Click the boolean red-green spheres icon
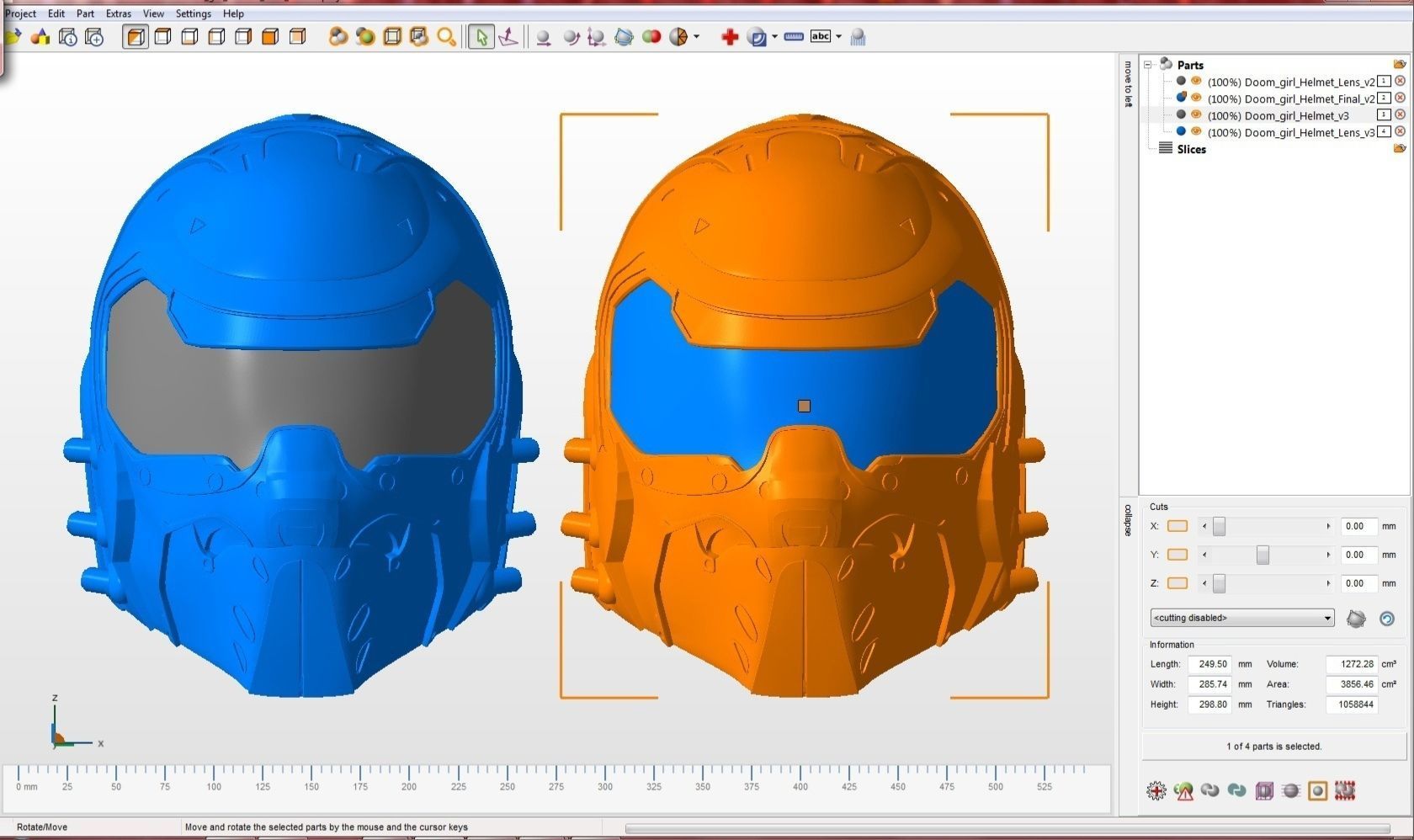The image size is (1414, 840). click(651, 36)
